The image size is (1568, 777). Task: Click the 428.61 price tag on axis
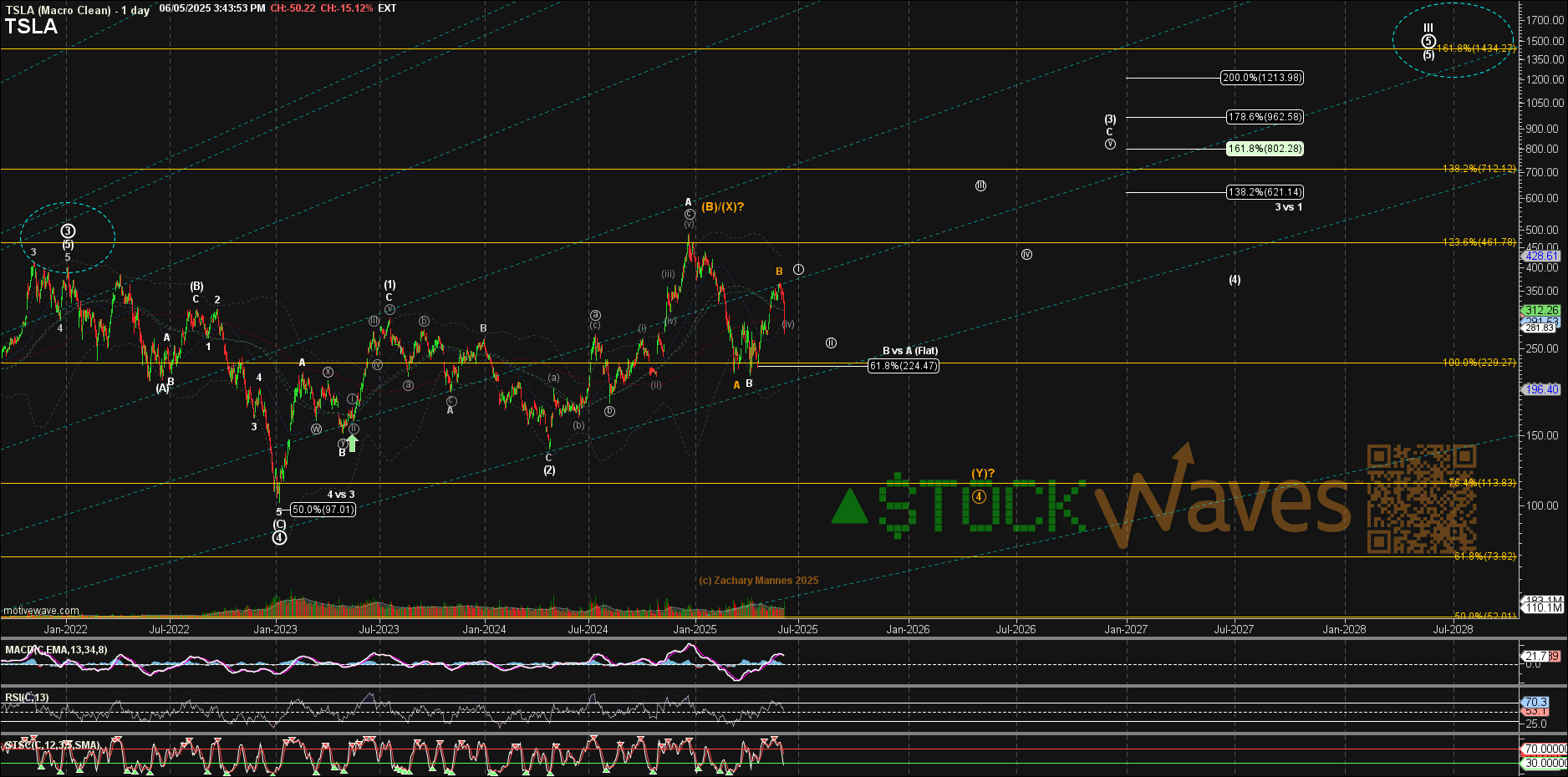coord(1541,256)
